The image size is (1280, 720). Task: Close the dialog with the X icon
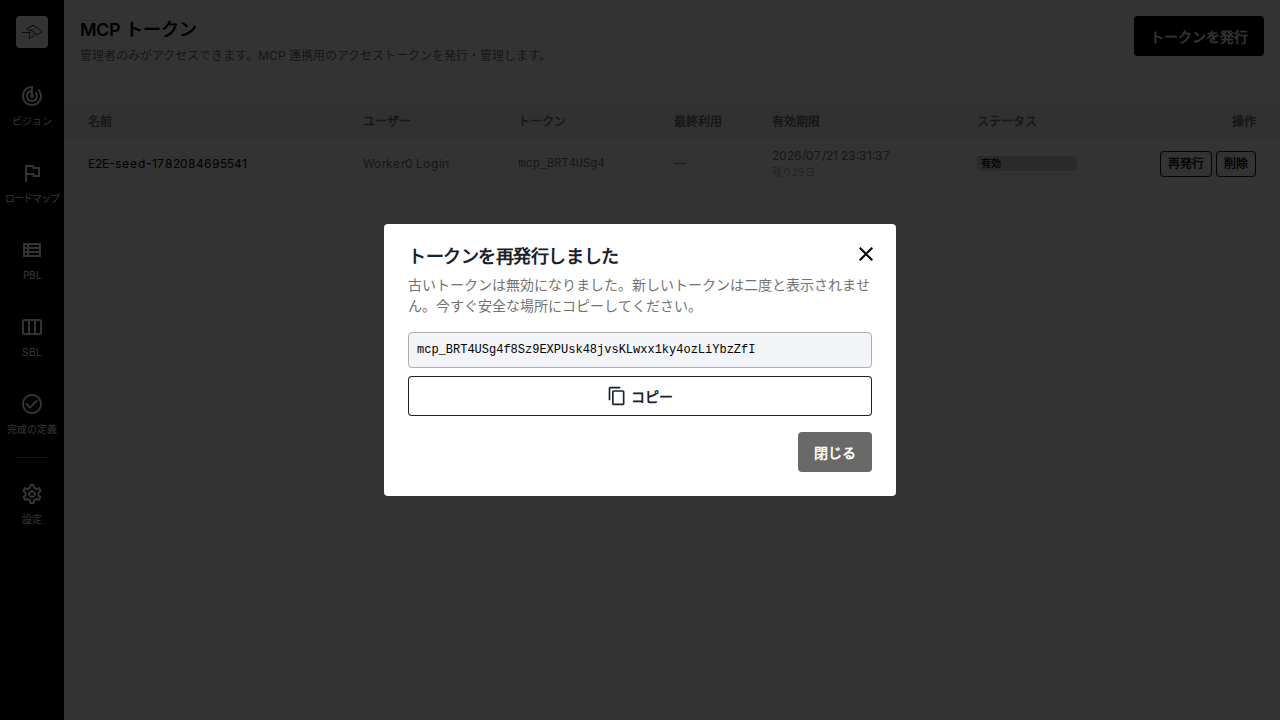866,254
